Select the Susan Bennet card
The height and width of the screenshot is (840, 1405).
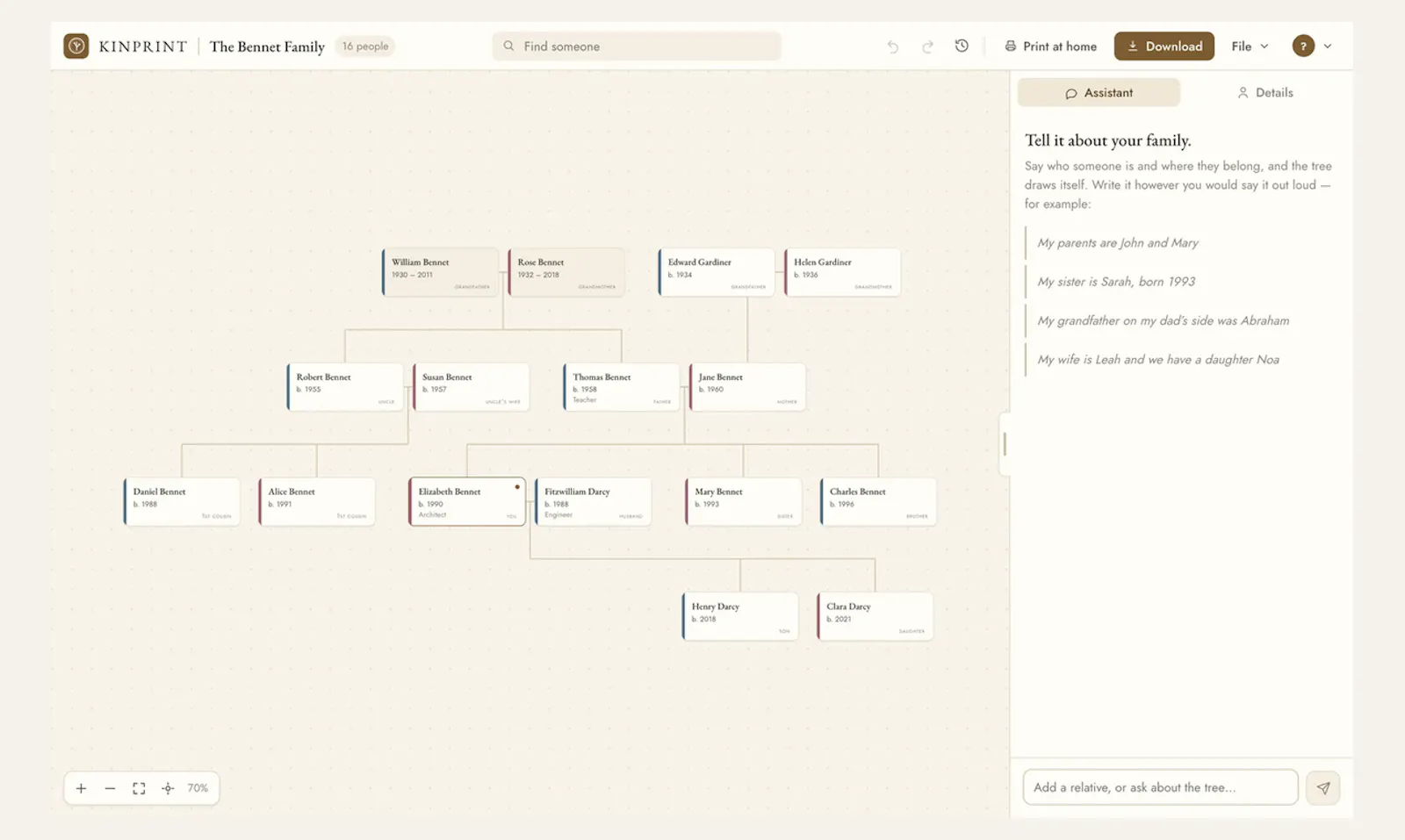tap(472, 387)
